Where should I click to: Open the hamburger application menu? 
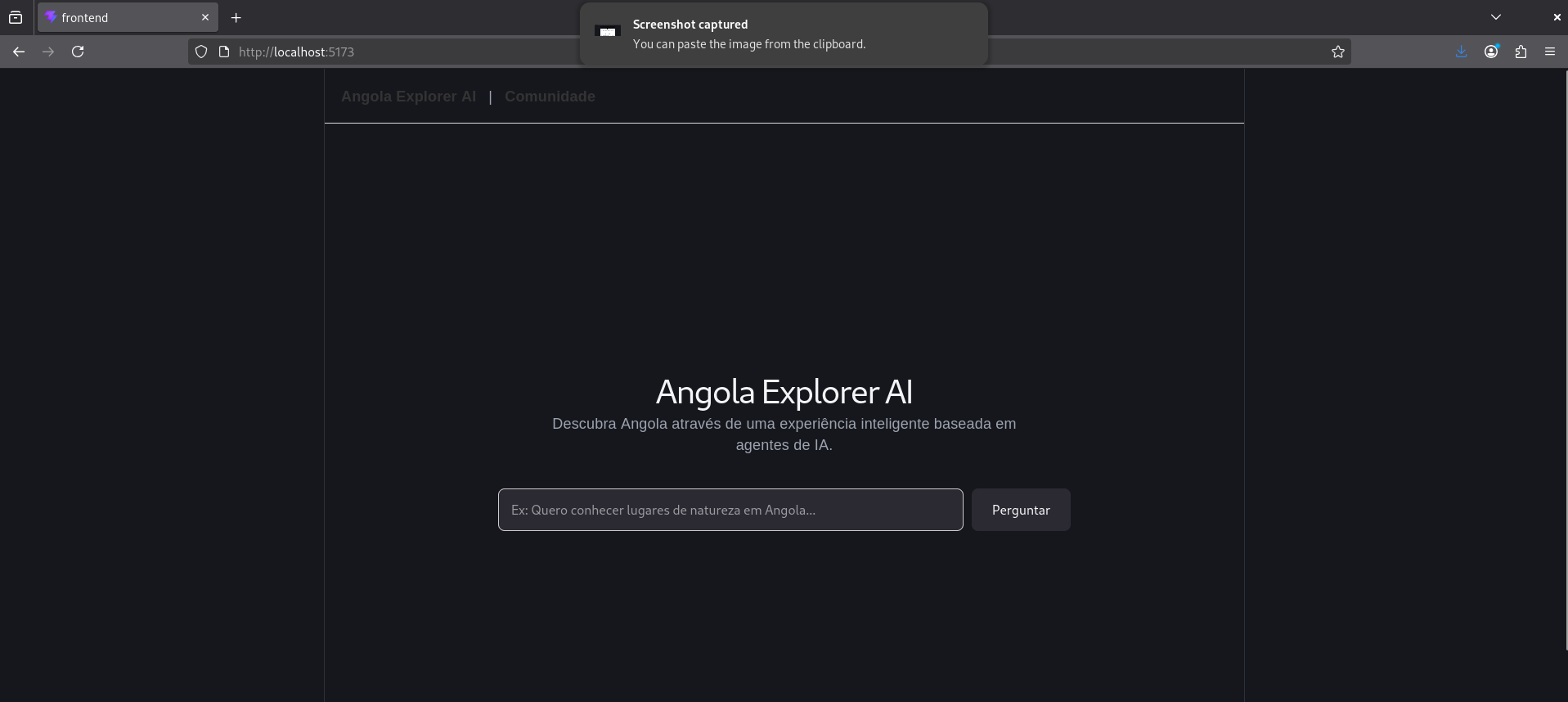(x=1550, y=52)
